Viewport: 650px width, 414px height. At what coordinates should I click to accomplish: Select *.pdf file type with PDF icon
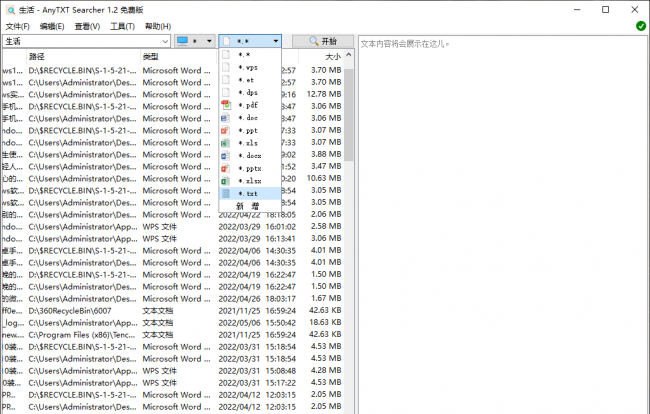pos(250,105)
